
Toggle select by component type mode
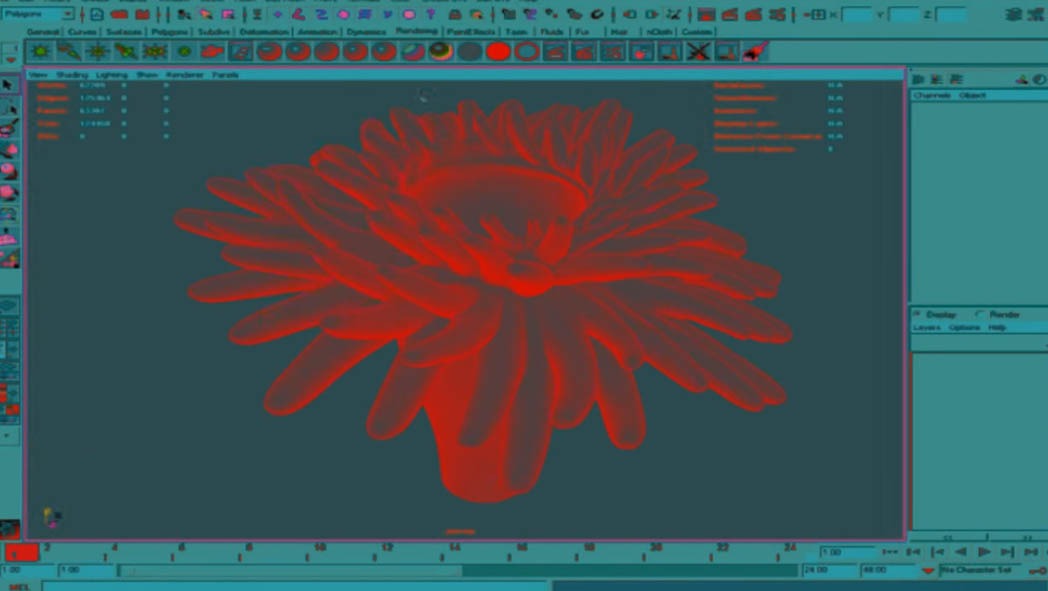(x=228, y=14)
